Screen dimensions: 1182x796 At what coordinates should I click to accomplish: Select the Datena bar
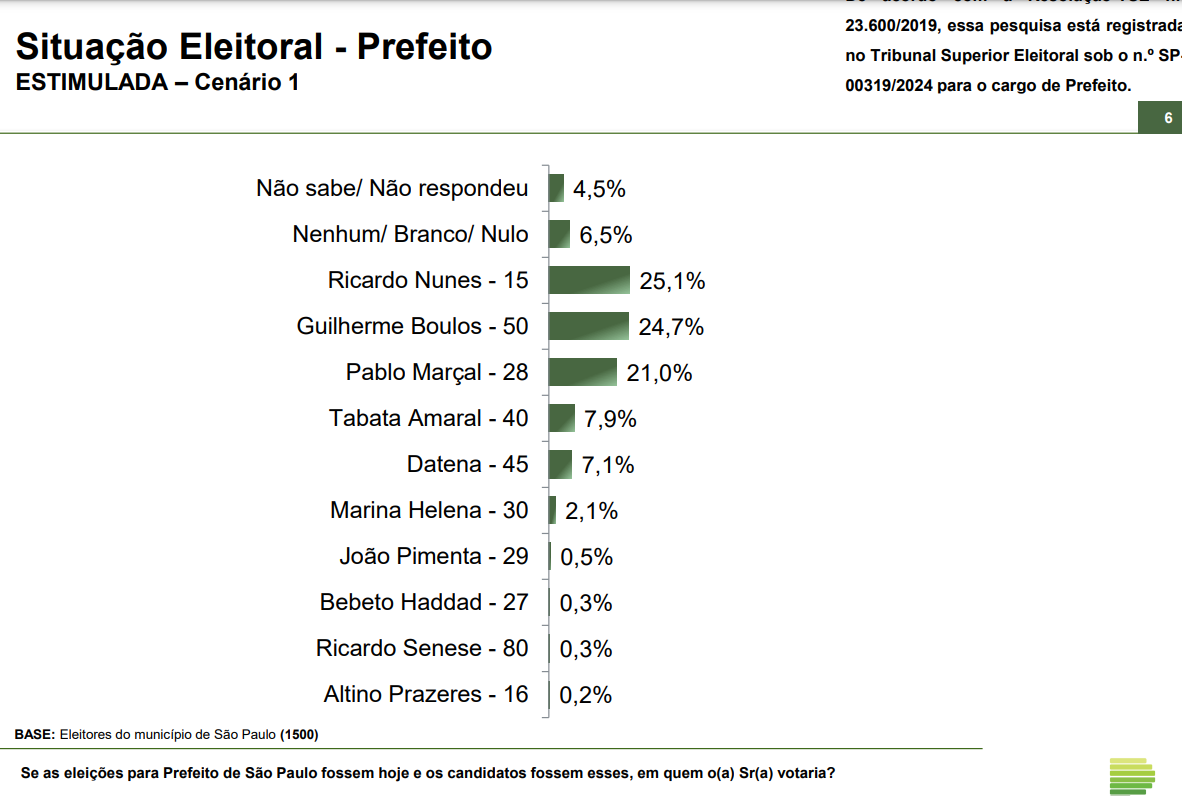coord(560,464)
